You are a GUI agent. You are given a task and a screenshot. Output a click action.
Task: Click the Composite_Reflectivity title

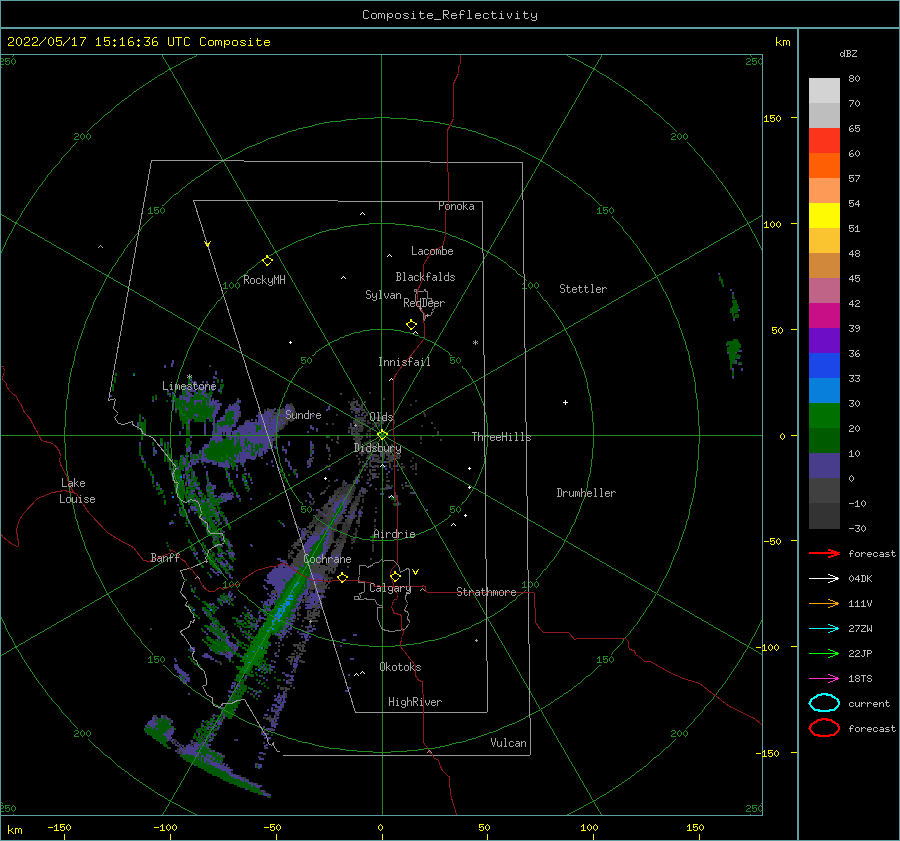tap(450, 15)
